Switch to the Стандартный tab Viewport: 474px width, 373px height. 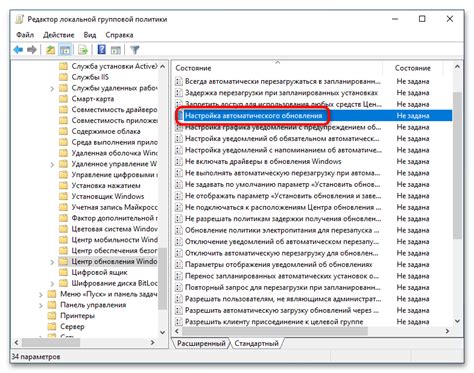click(x=256, y=343)
